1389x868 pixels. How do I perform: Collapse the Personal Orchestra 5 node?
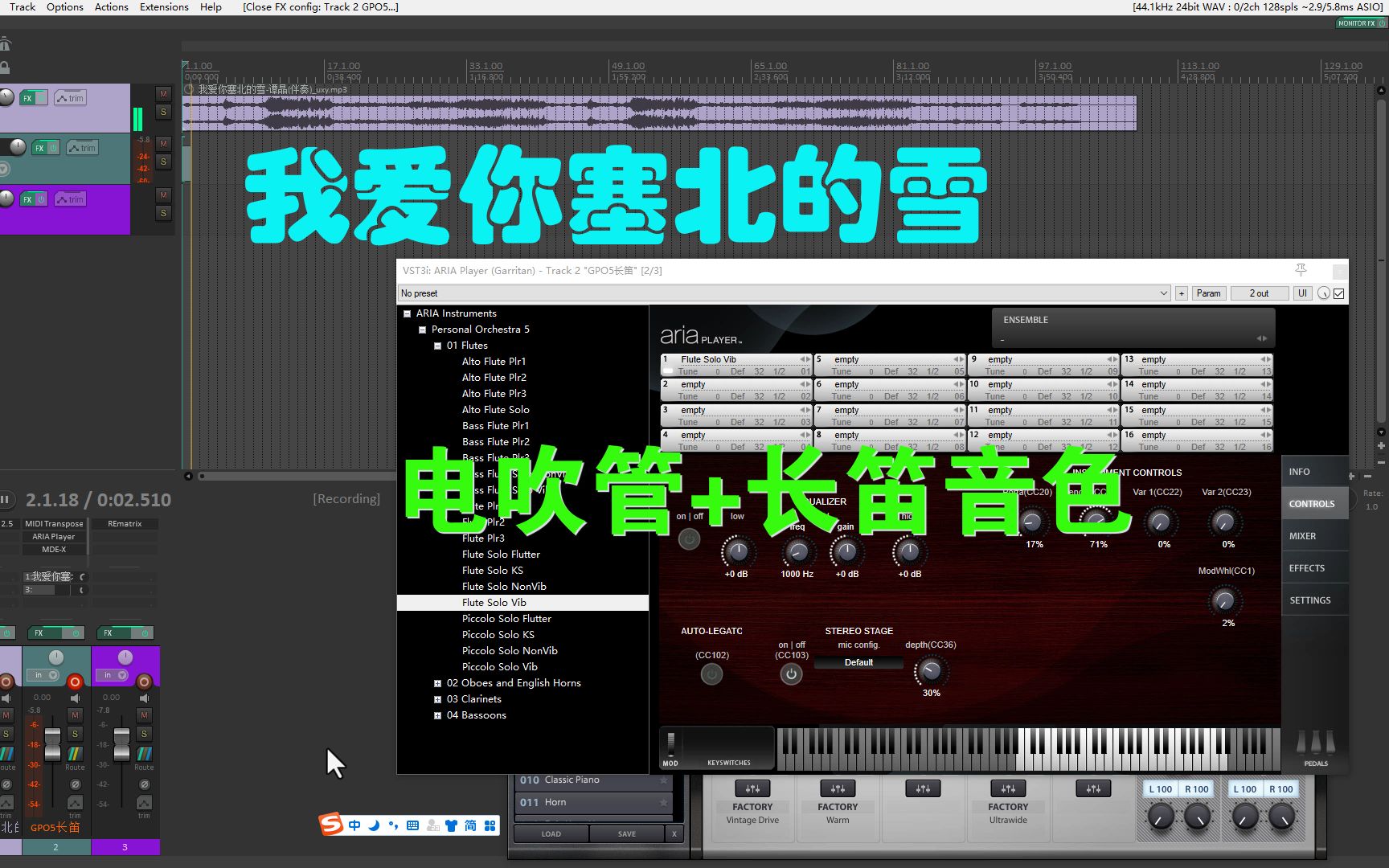pos(422,330)
